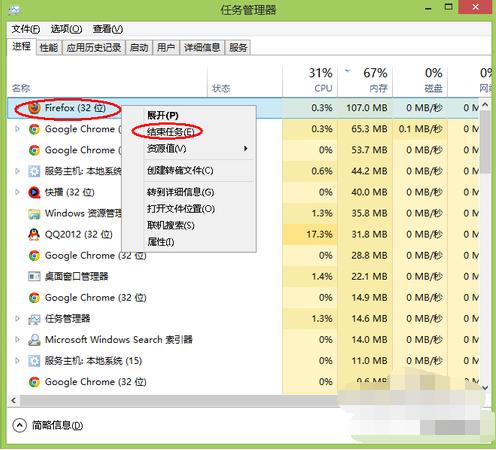
Task: Open the 文件(F) menu
Action: 26,29
